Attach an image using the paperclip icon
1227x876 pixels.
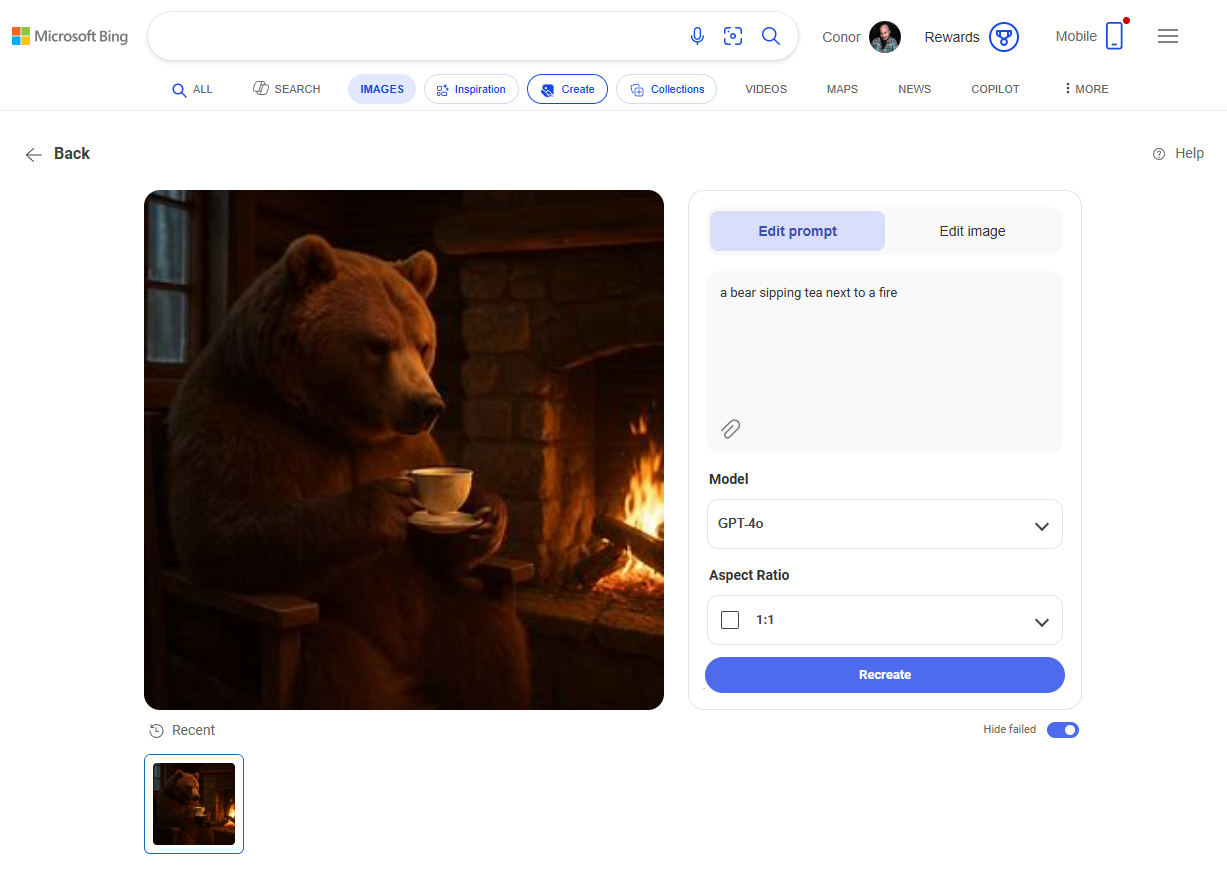[730, 428]
